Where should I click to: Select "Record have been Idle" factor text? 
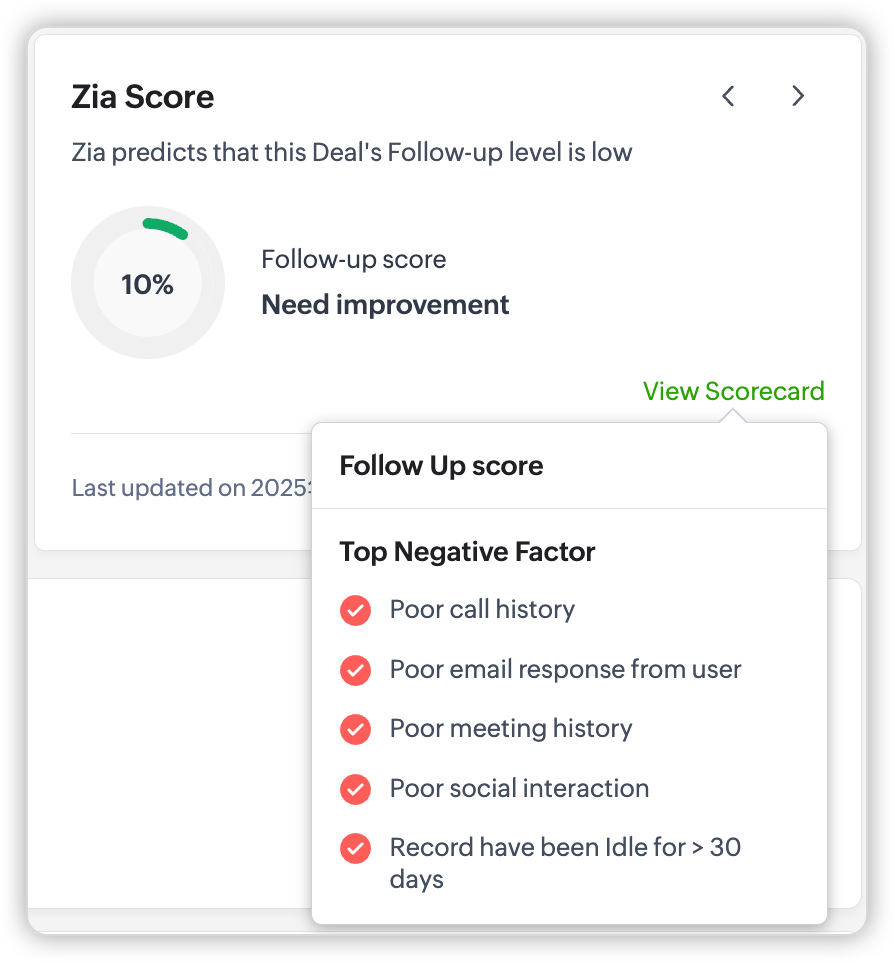point(565,849)
